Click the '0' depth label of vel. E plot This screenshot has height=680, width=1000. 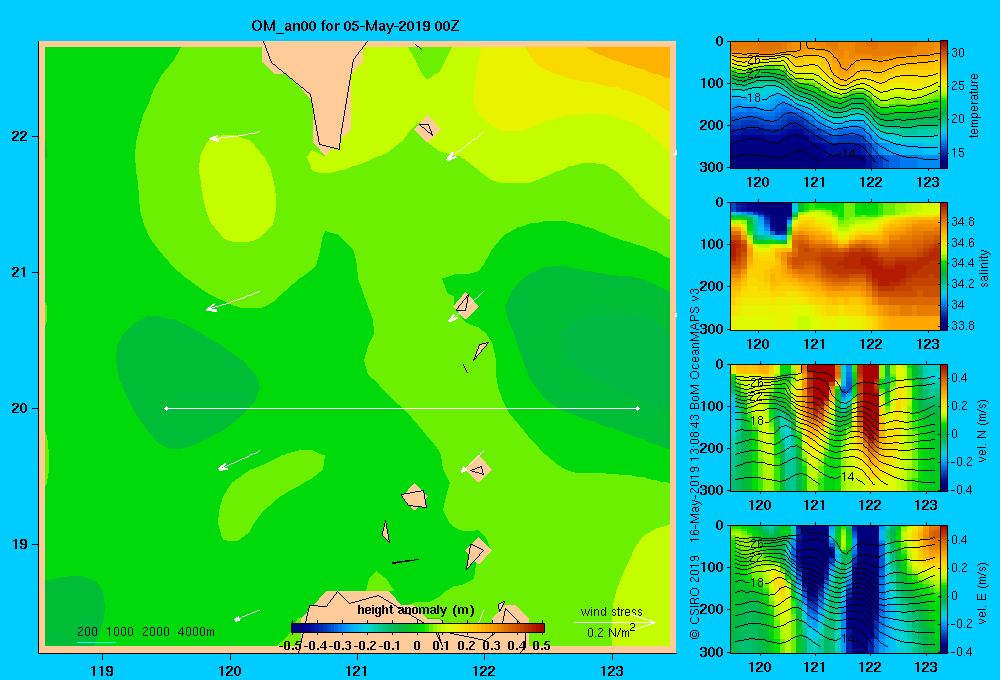point(720,526)
